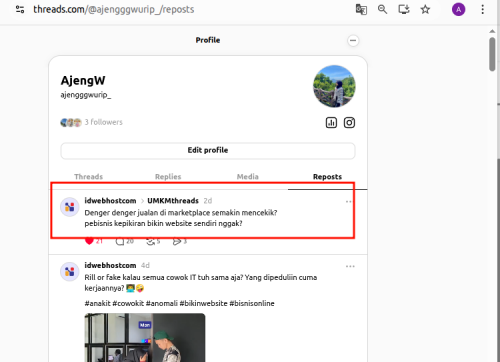
Task: Open the AjengW profile picture
Action: 334,86
